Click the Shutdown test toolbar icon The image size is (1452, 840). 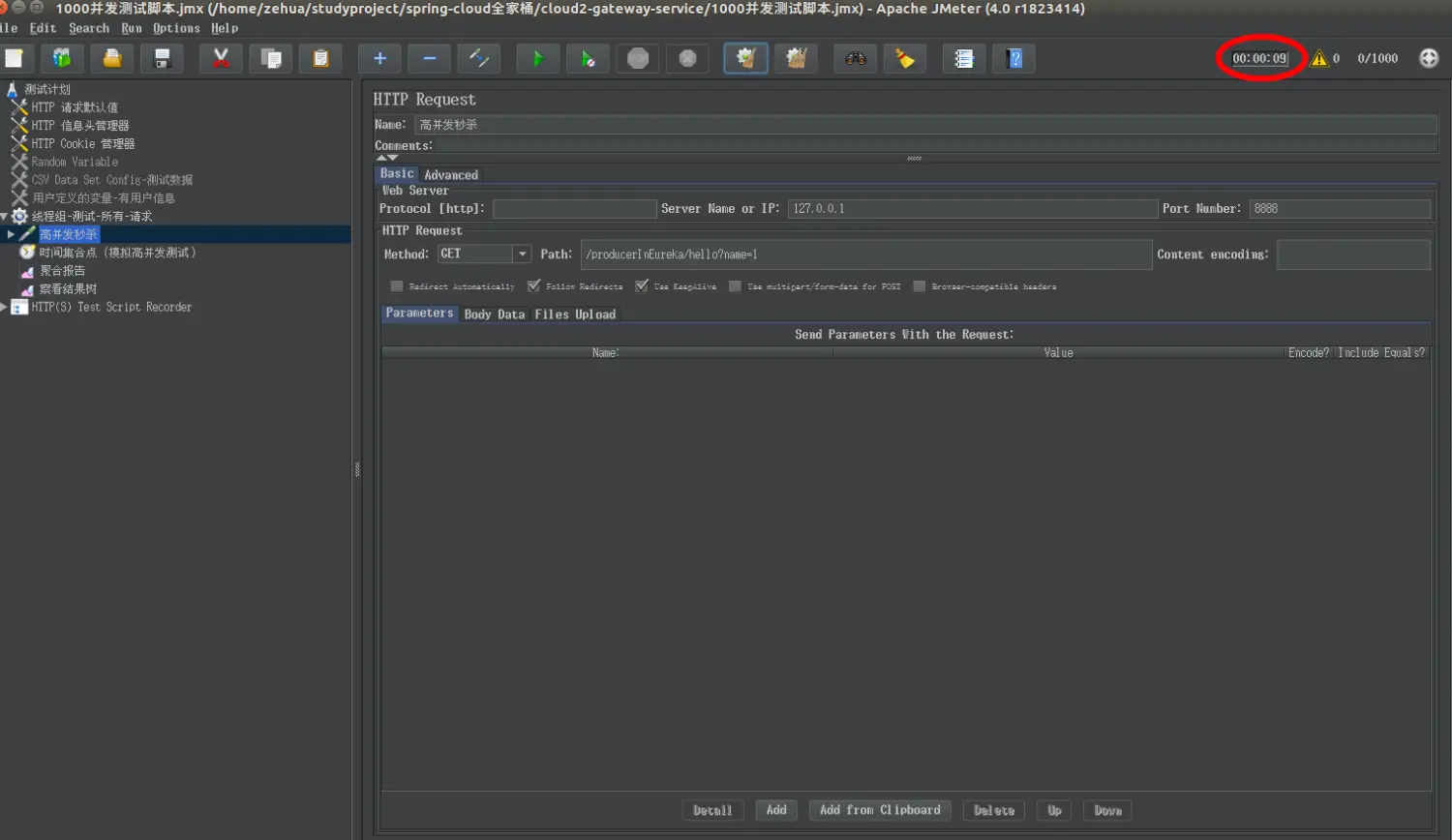coord(687,58)
